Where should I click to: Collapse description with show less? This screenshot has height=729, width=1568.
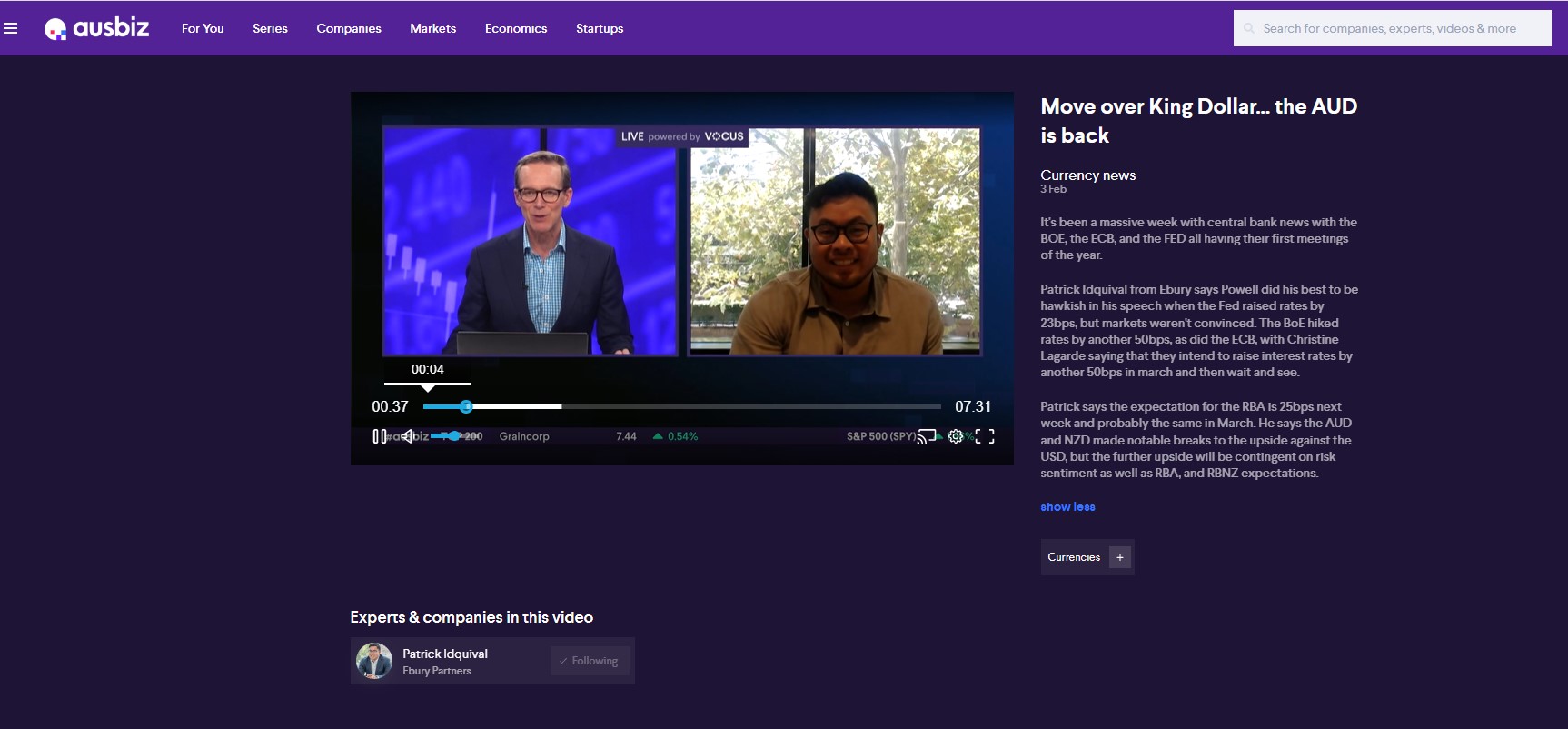click(x=1067, y=507)
